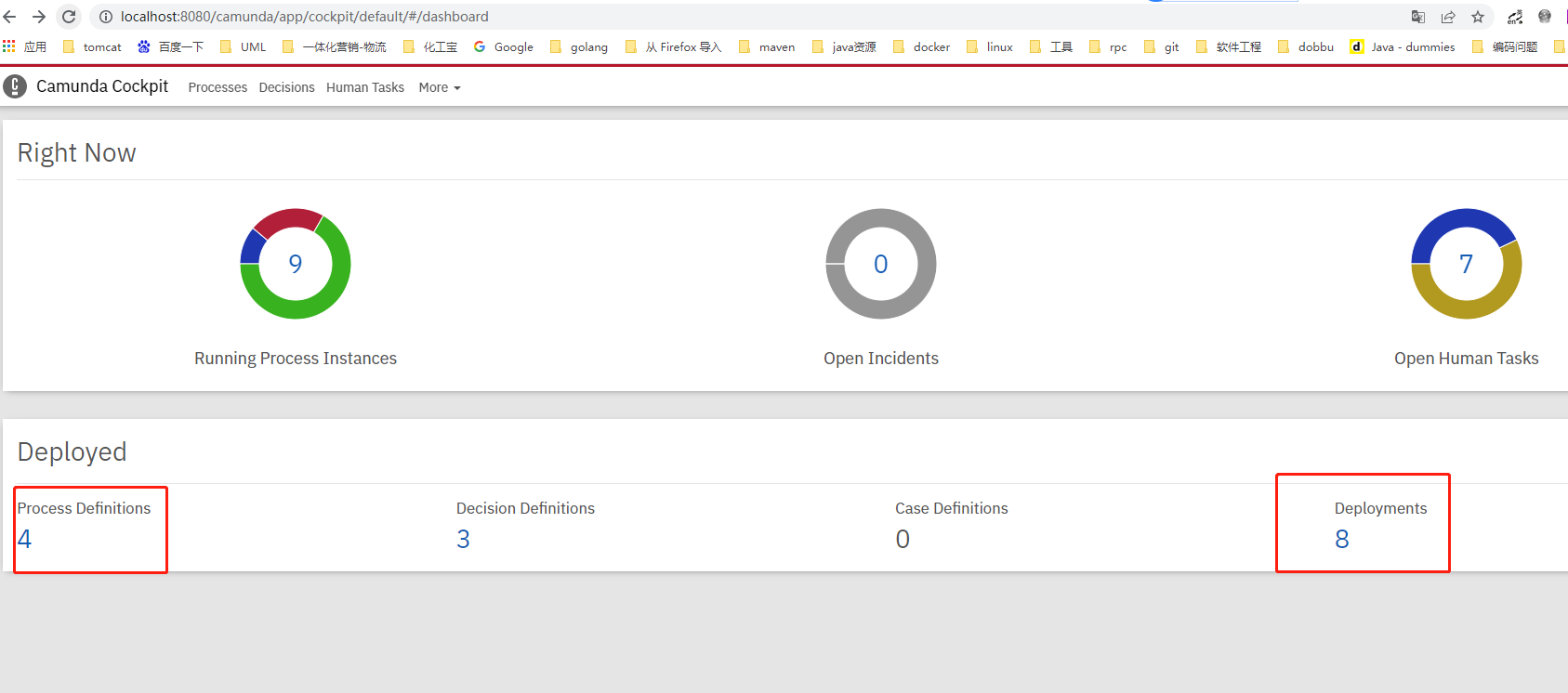Open the 化工宝 bookmark folder

point(429,46)
